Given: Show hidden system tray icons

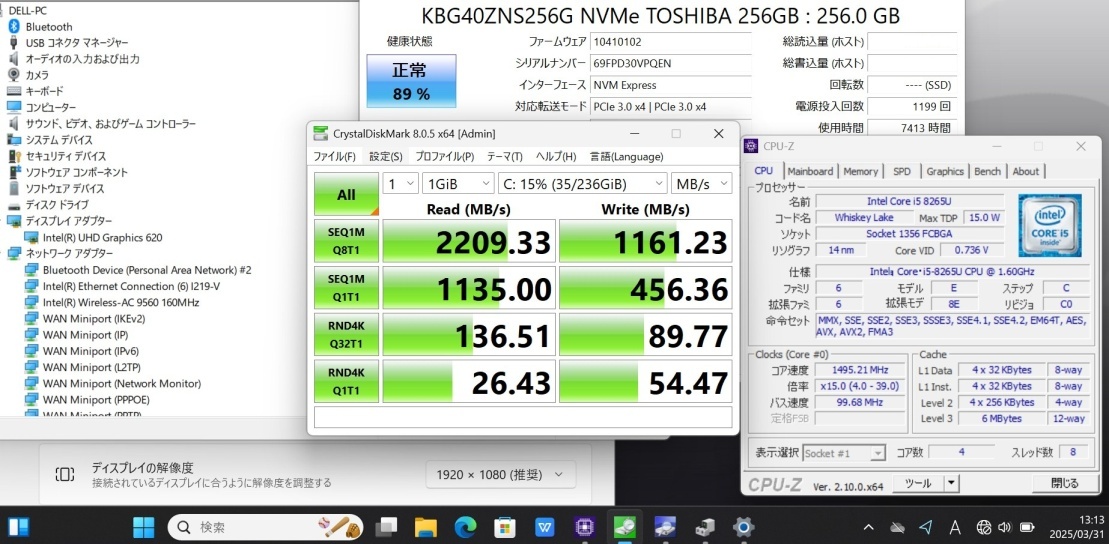Looking at the screenshot, I should (869, 527).
